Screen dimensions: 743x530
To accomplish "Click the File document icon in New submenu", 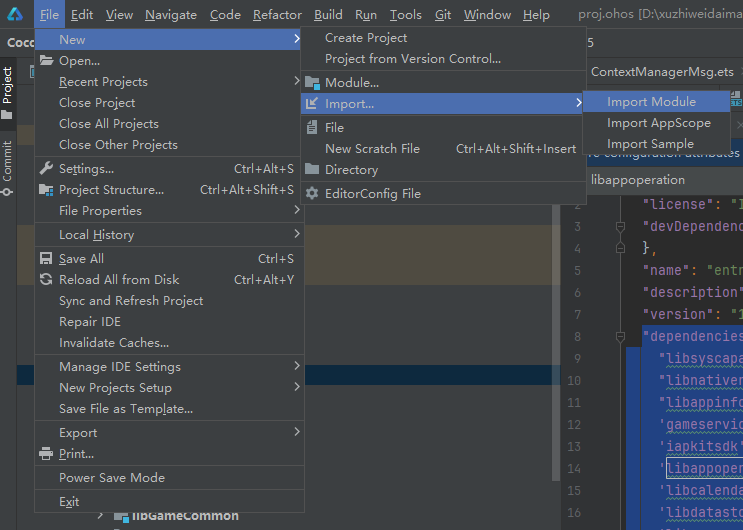I will 312,127.
